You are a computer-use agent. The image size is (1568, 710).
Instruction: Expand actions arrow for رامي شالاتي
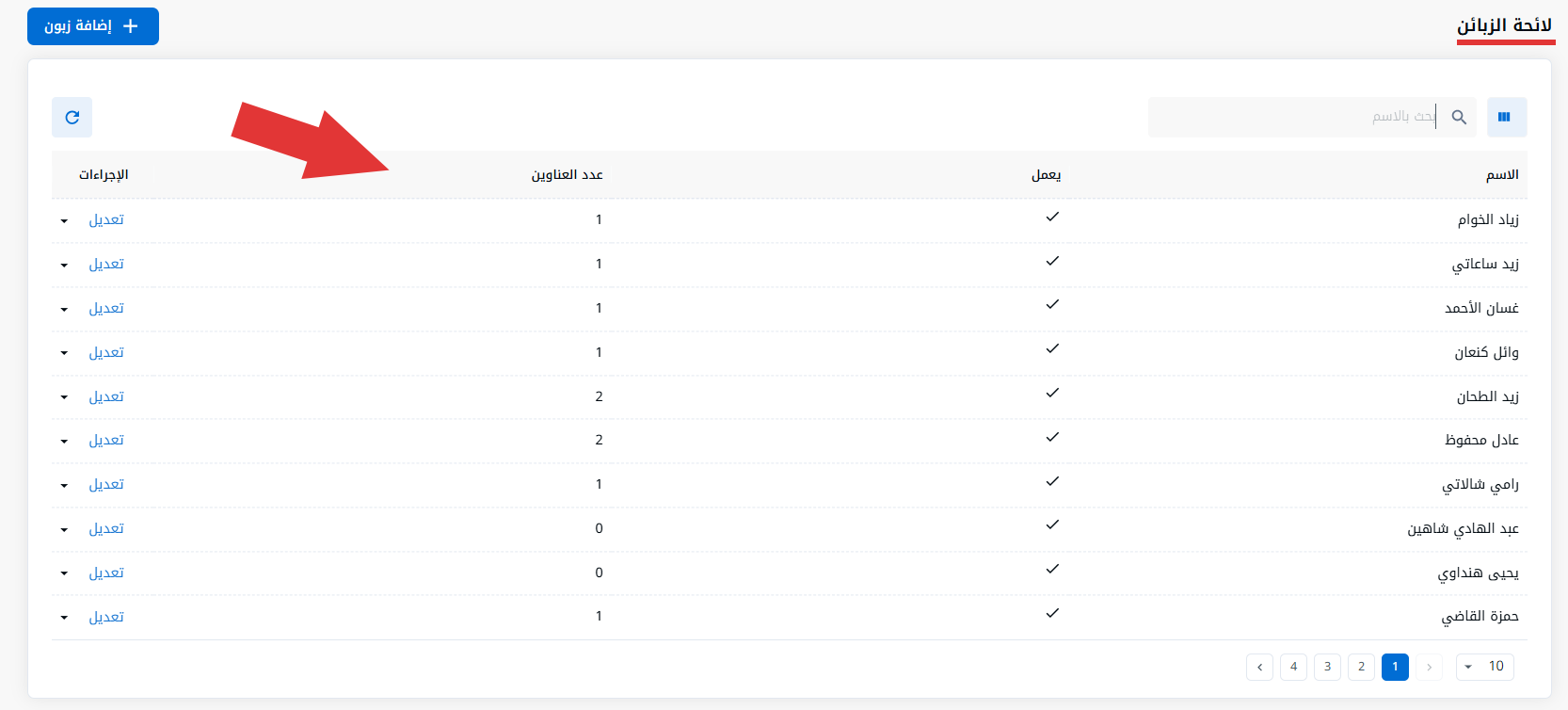[64, 486]
